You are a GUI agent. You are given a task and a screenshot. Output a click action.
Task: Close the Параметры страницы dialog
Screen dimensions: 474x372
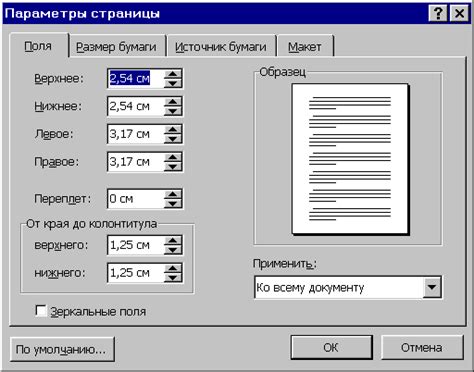pyautogui.click(x=459, y=13)
